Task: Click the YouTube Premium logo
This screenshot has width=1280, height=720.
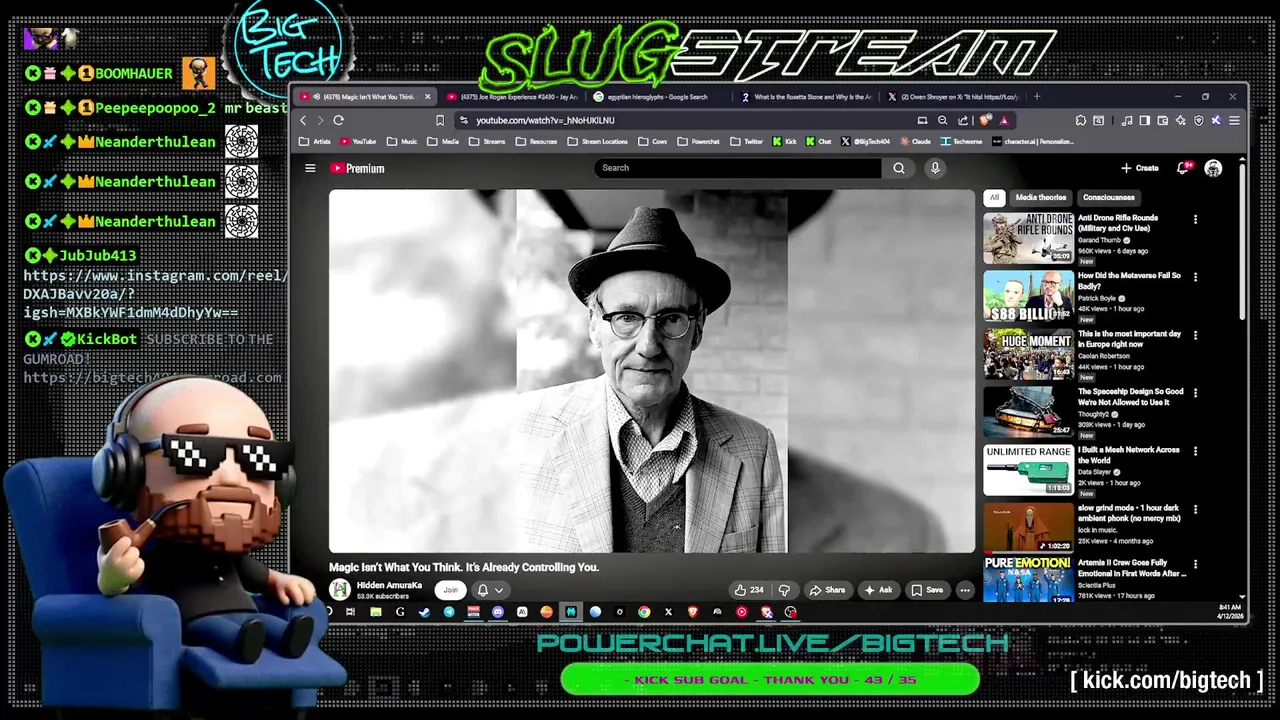Action: (358, 168)
